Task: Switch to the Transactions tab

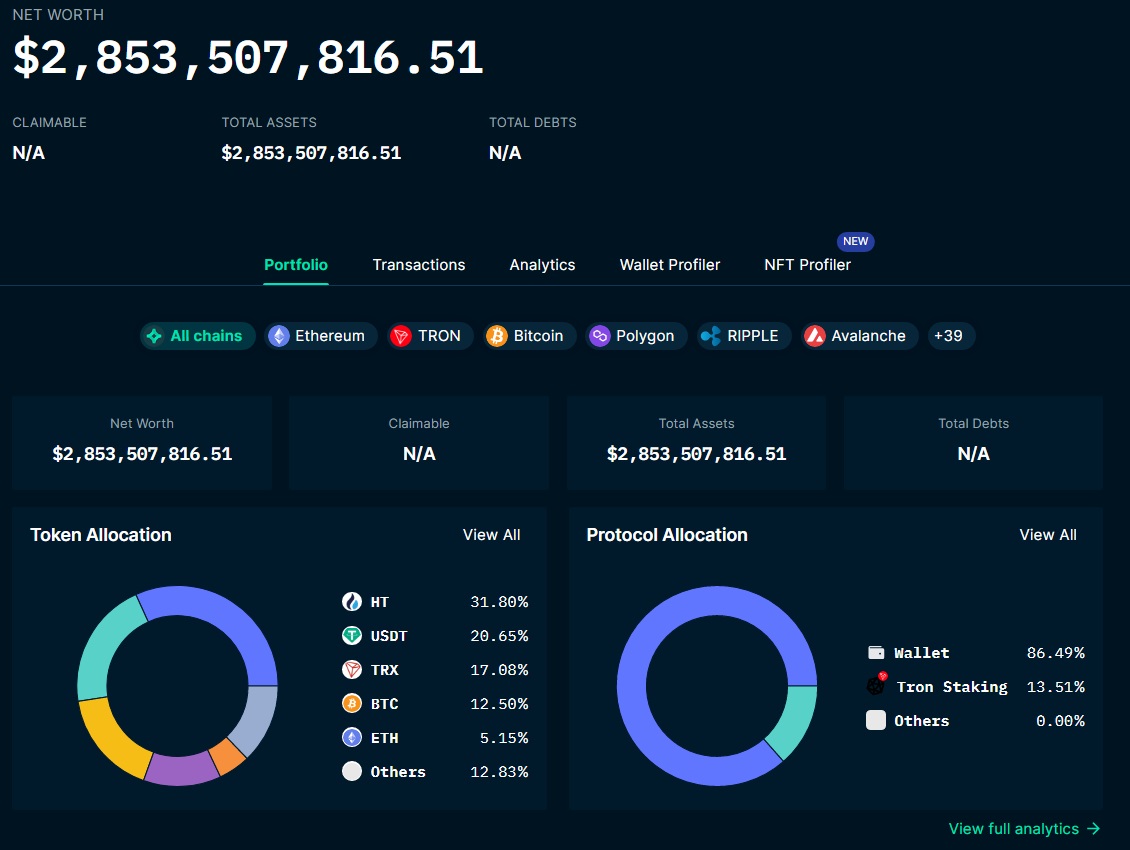Action: click(419, 265)
